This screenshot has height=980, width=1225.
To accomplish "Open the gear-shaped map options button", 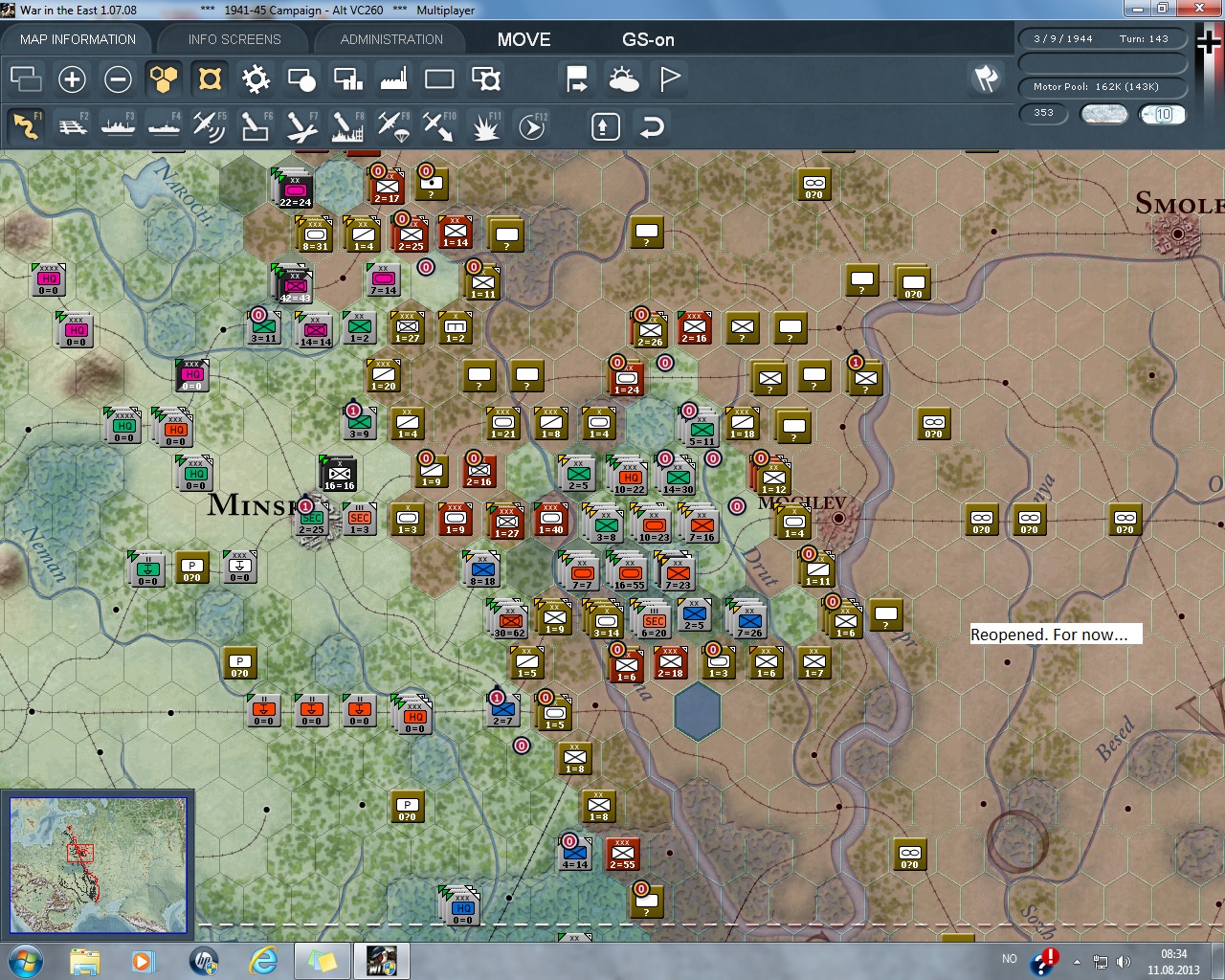I will [256, 78].
